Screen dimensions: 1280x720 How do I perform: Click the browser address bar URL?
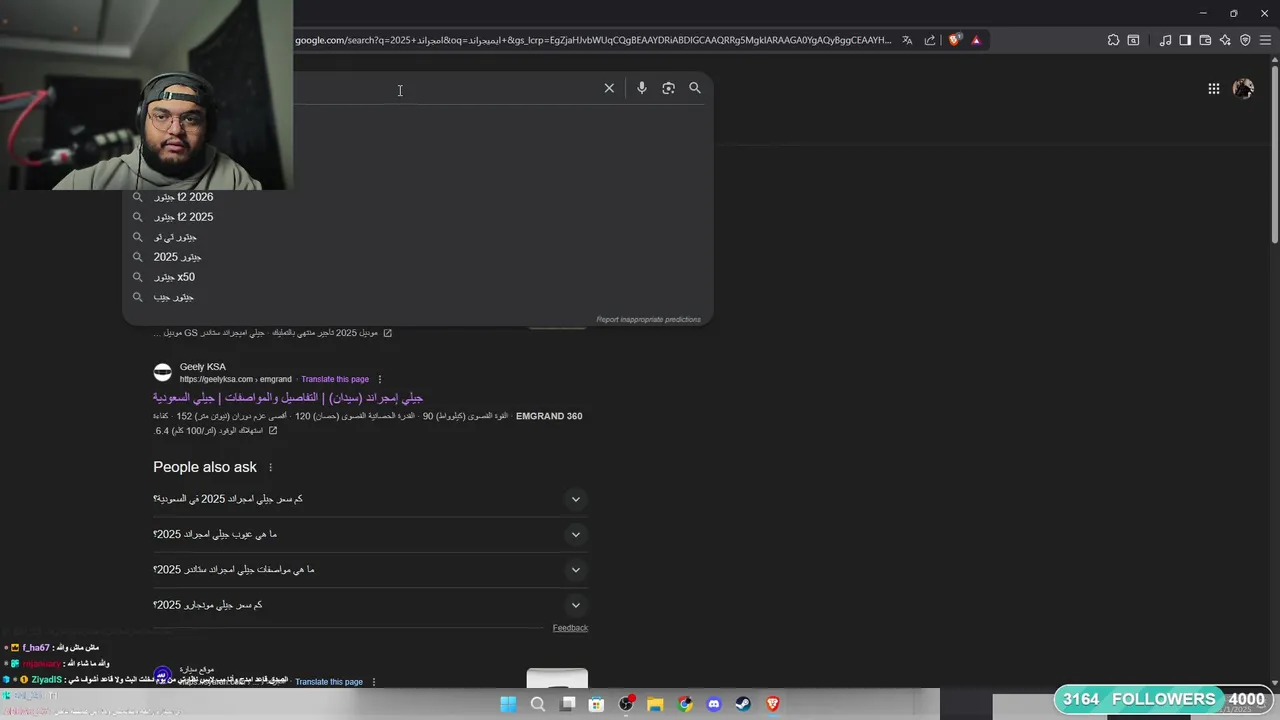(592, 40)
